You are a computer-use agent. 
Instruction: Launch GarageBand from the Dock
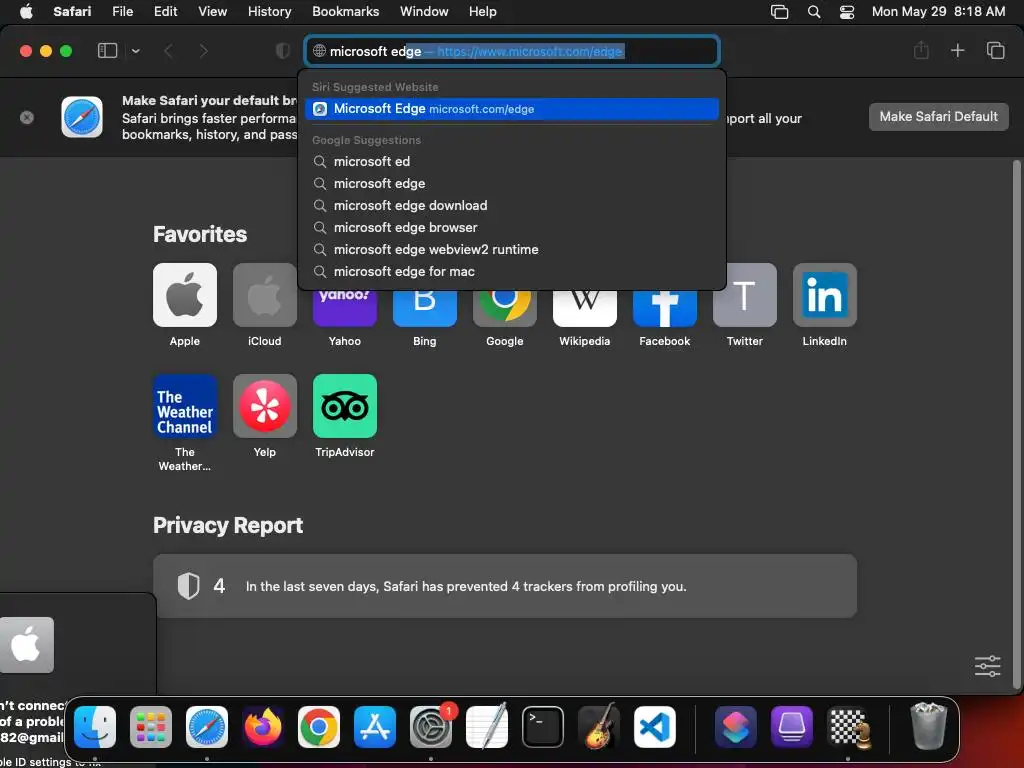click(598, 727)
